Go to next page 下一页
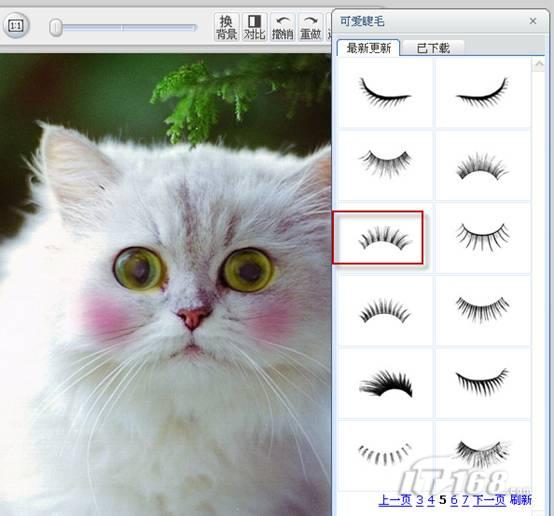Viewport: 554px width, 516px height. (489, 500)
